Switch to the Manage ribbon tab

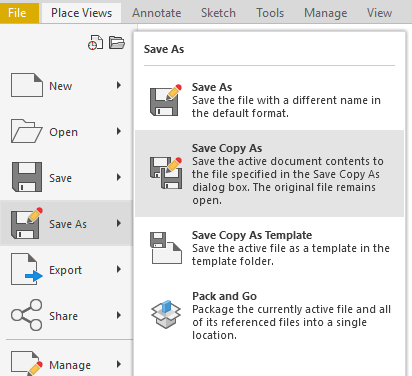tap(326, 13)
